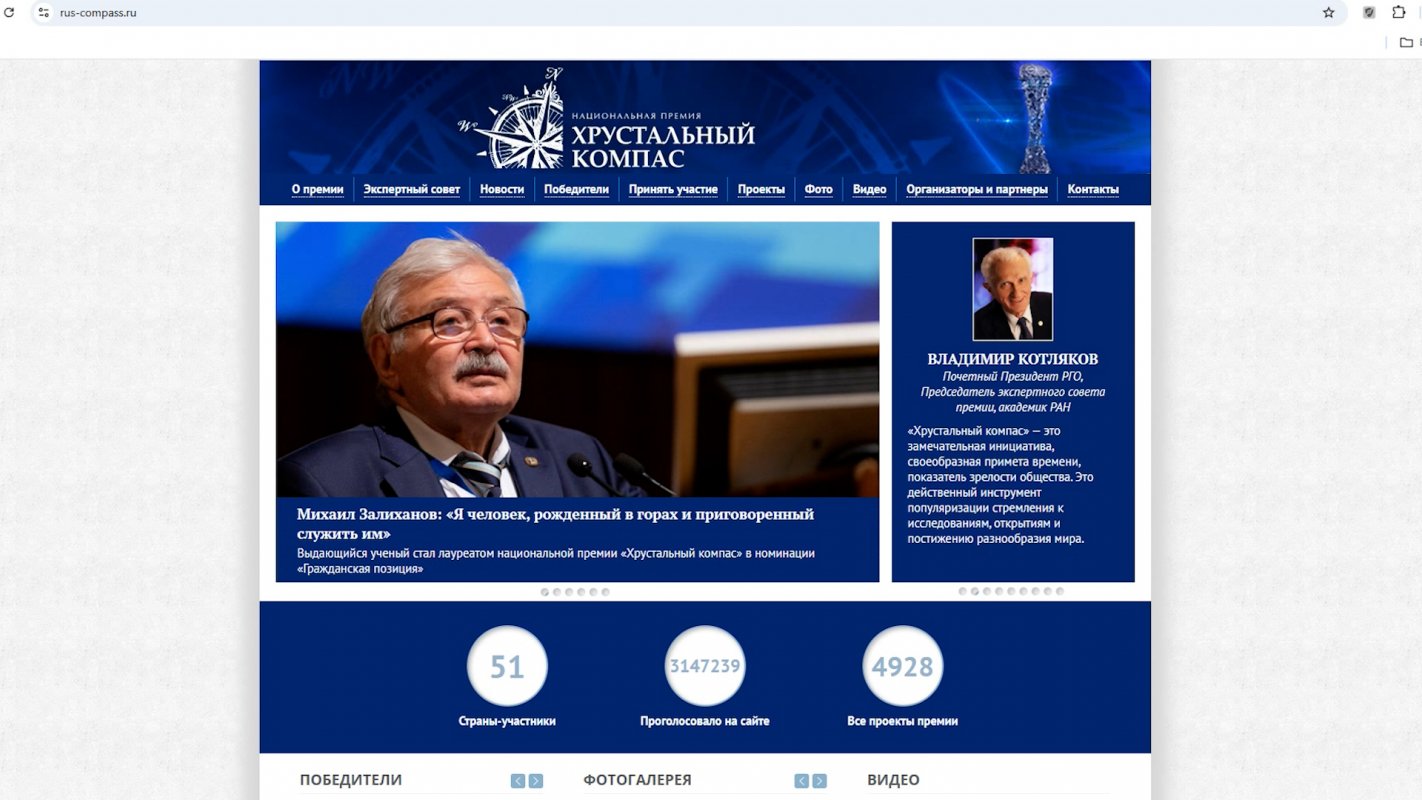Open the bookmarks folder icon
The width and height of the screenshot is (1422, 800).
(1406, 42)
